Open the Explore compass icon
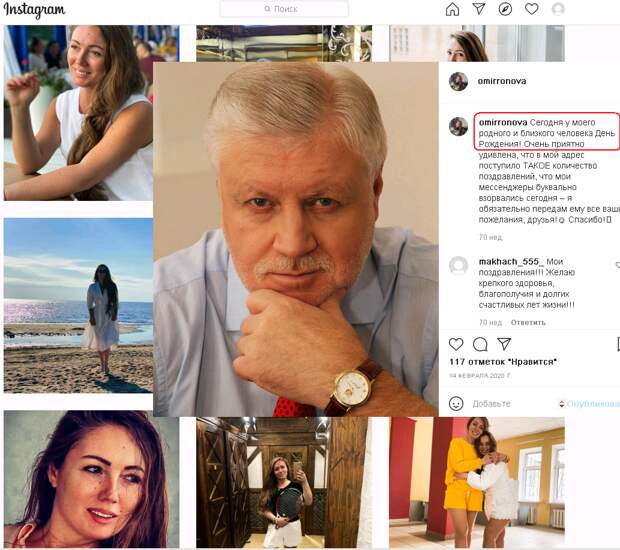Viewport: 620px width, 550px height. pyautogui.click(x=505, y=9)
